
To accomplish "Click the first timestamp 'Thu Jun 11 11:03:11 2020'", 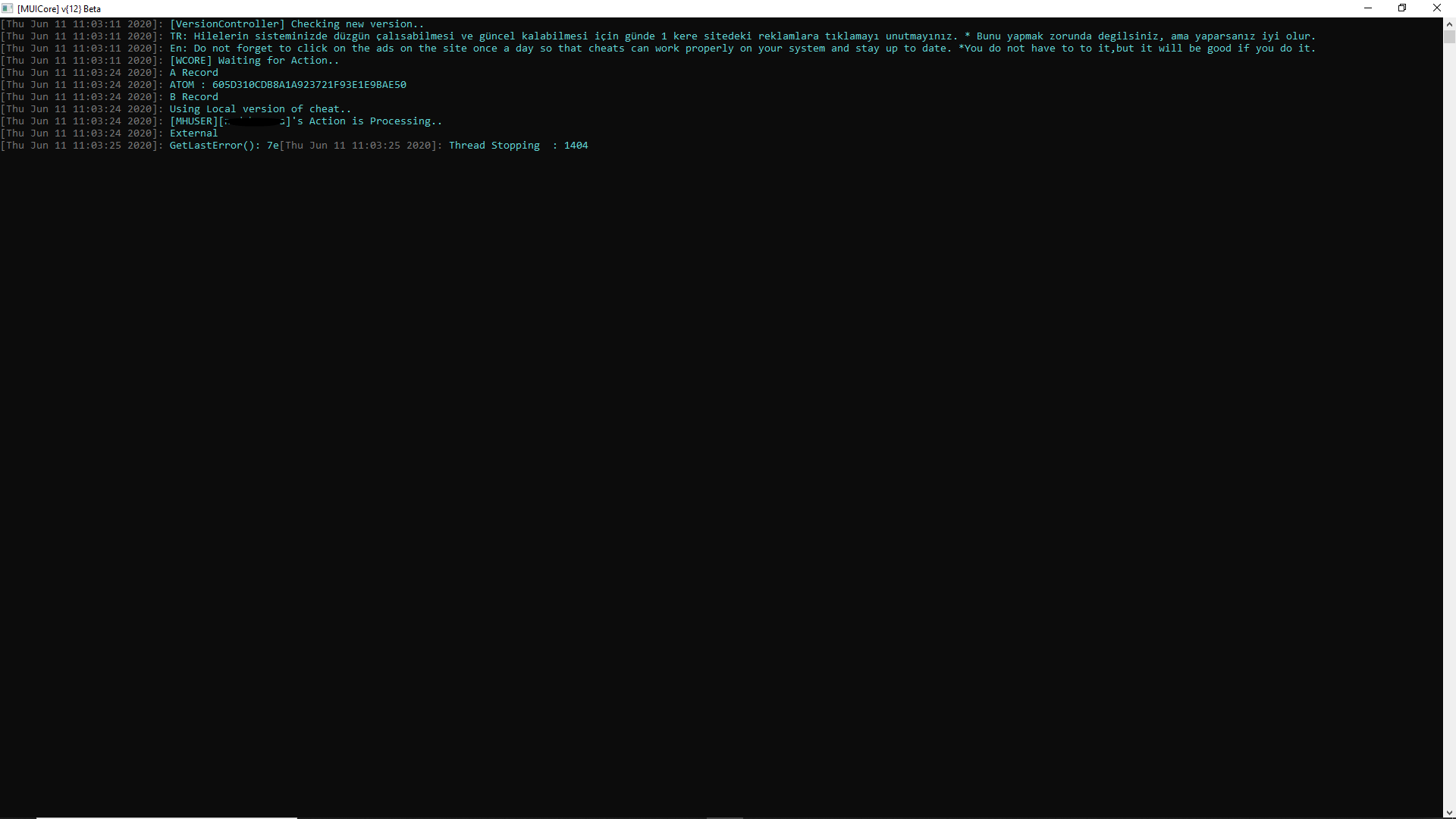I will (79, 24).
